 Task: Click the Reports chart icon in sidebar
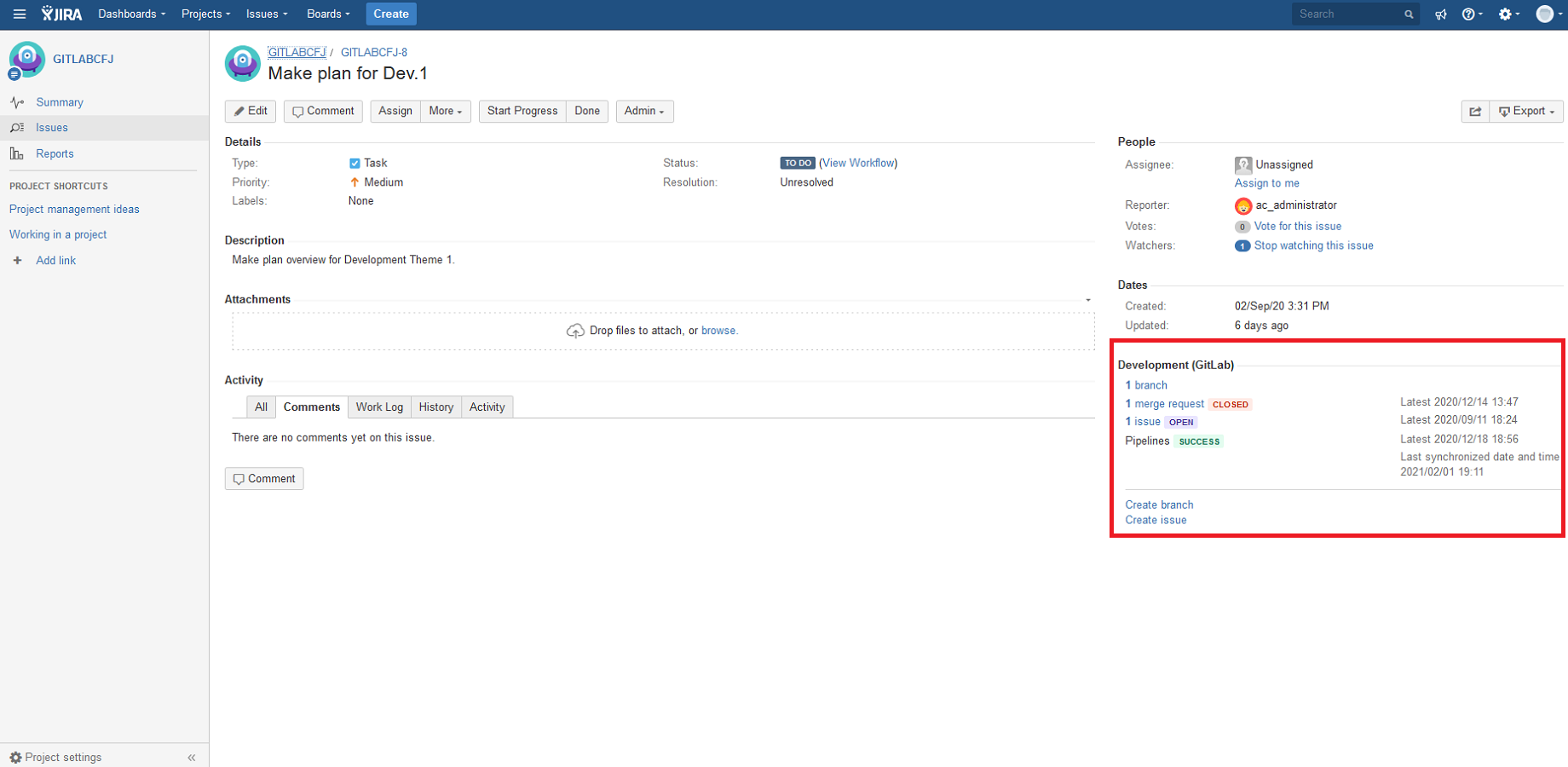17,153
